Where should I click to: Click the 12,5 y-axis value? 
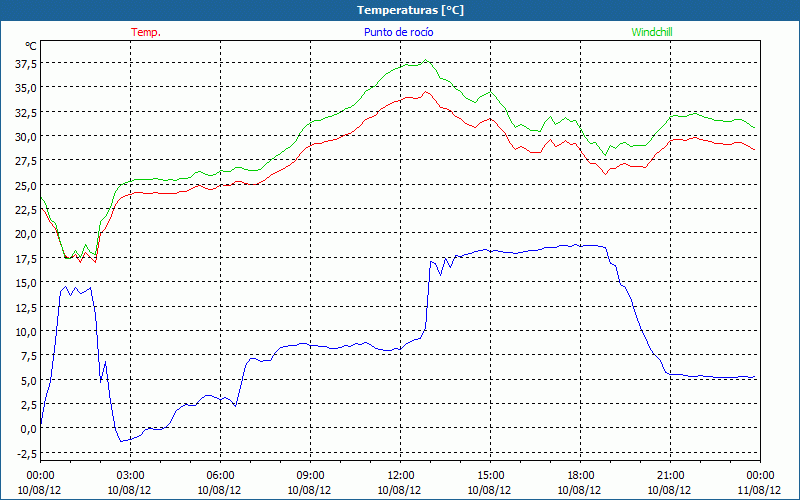27,307
